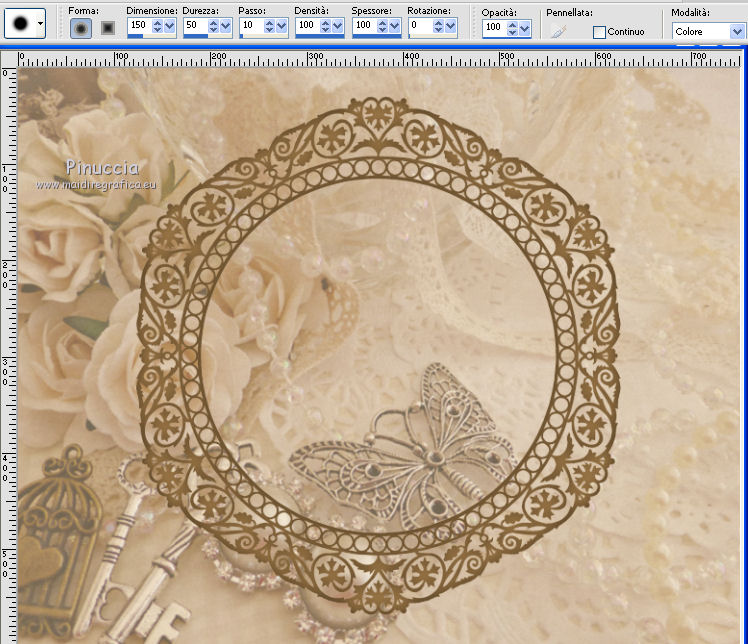Select the square brush shape
748x644 pixels.
[x=108, y=29]
